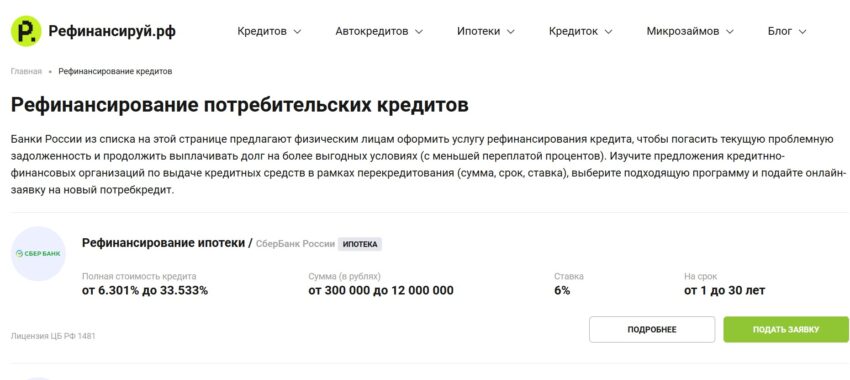The width and height of the screenshot is (850, 380).
Task: Click the Рефинансируй.рф site name text
Action: [112, 31]
